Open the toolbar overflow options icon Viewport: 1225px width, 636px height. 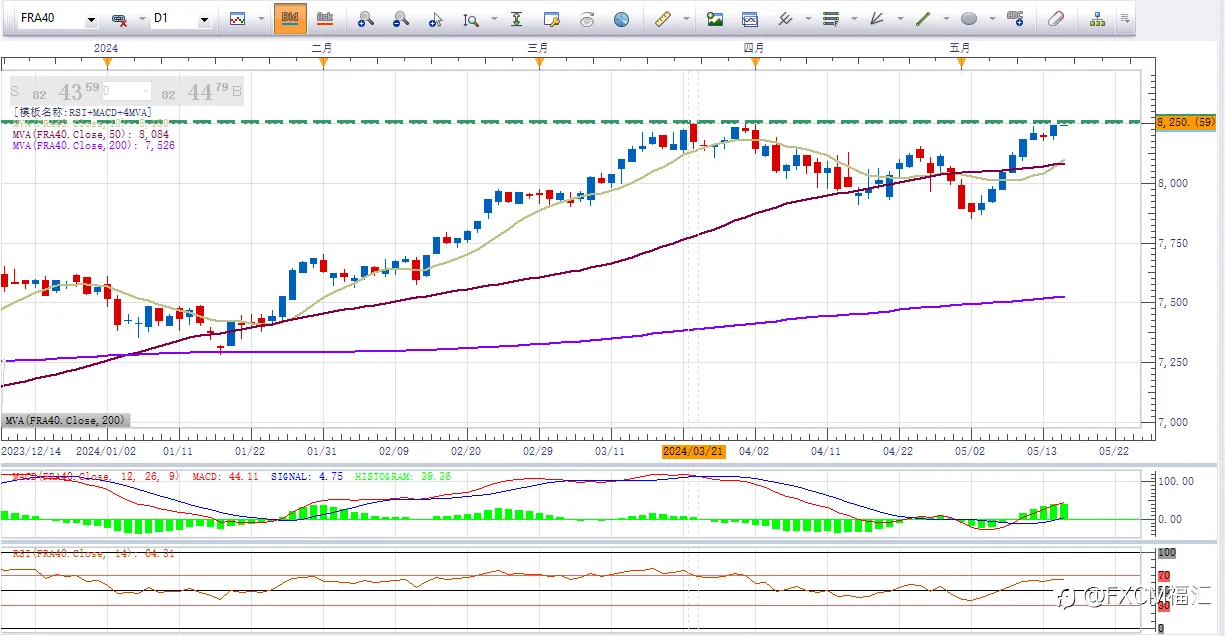[x=1126, y=19]
